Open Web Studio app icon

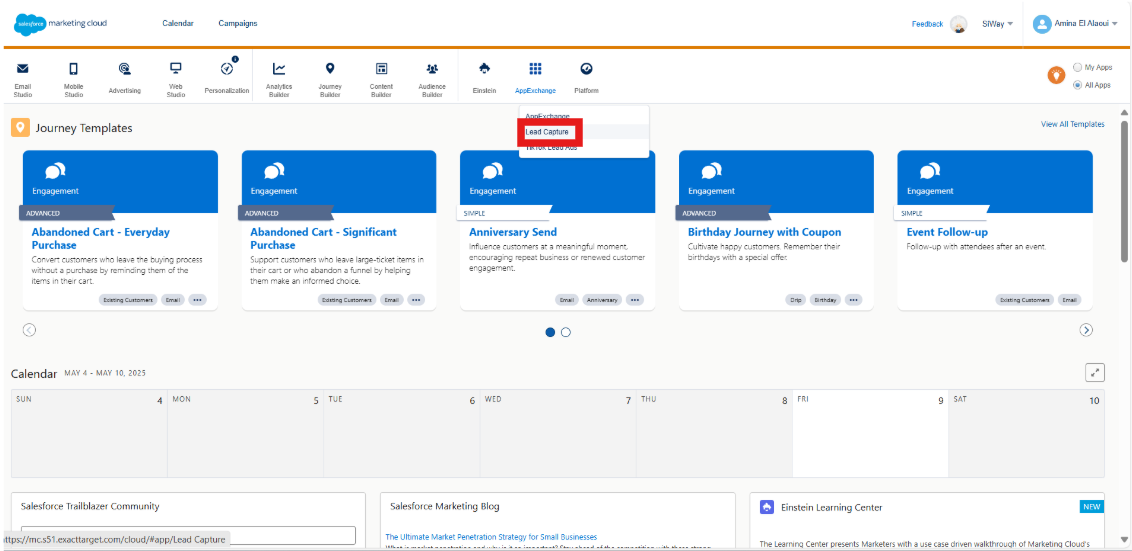(x=175, y=69)
